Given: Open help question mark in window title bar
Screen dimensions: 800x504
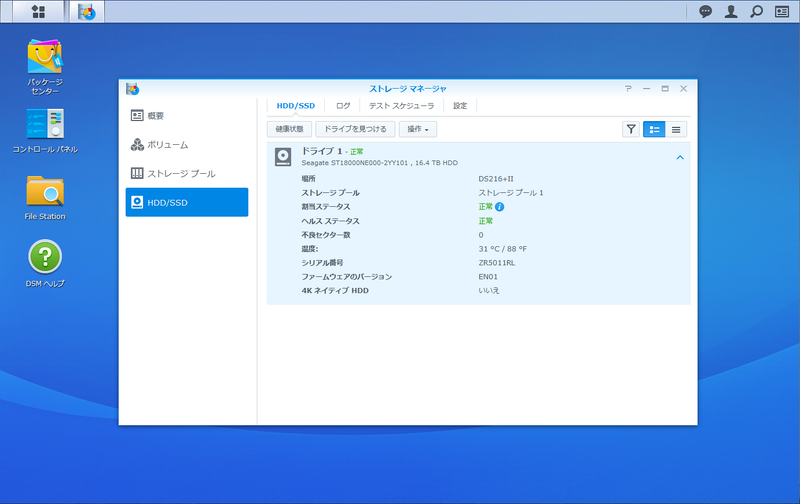Looking at the screenshot, I should tap(628, 89).
